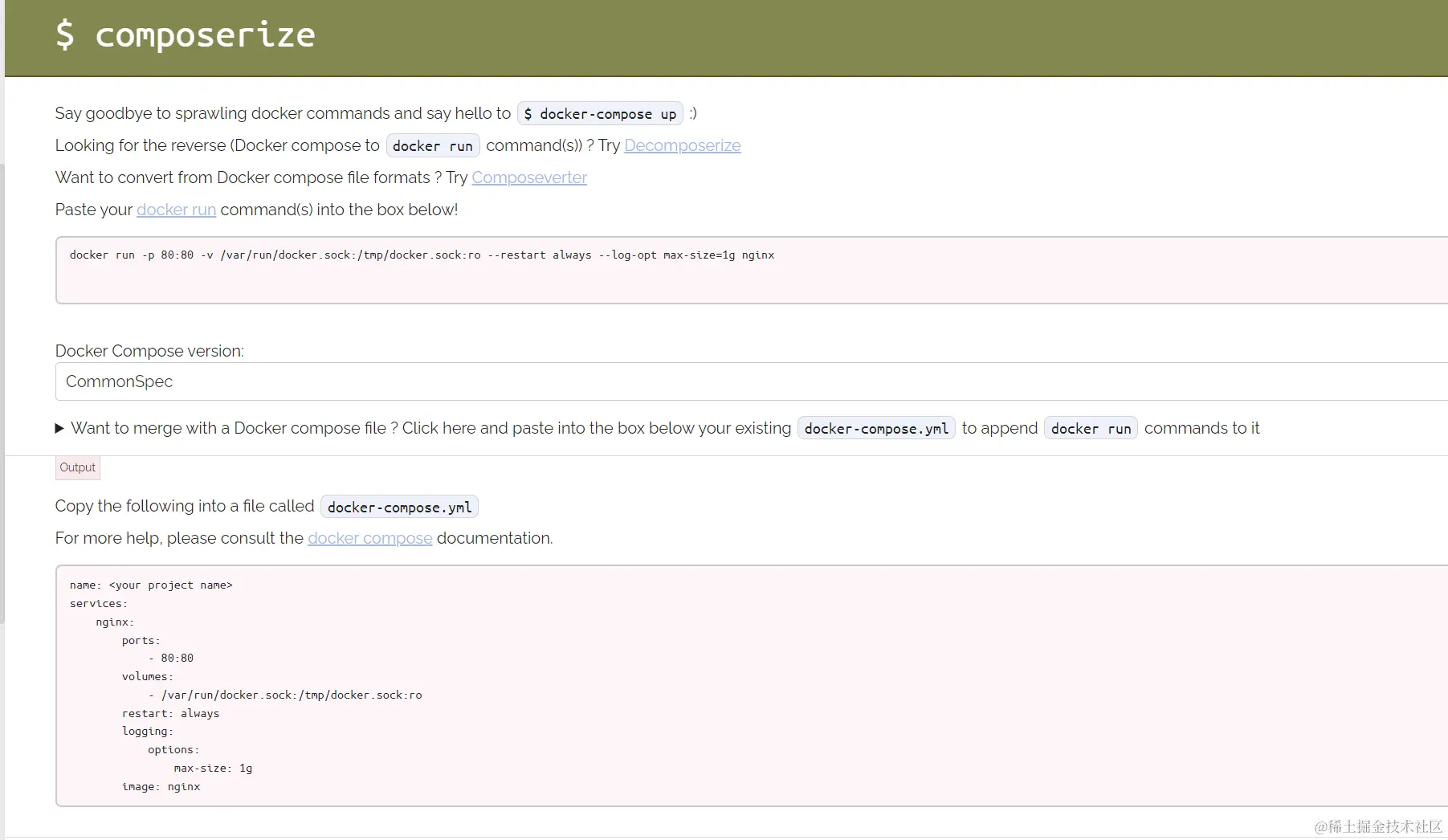Open the Decomposerize link
This screenshot has height=840, width=1448.
683,145
